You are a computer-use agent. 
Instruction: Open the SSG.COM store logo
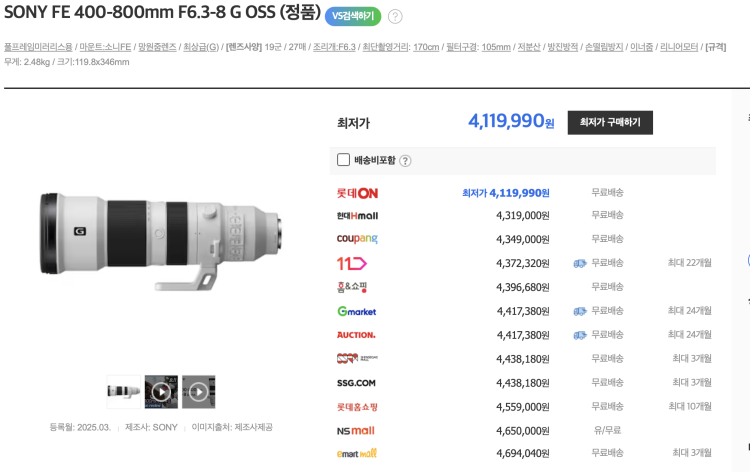pos(356,383)
